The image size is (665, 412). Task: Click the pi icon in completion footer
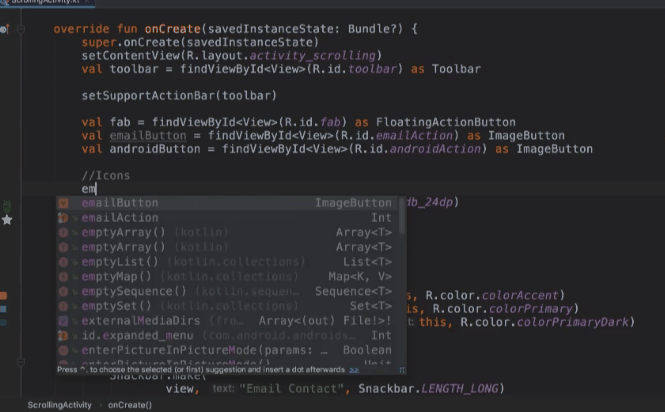click(402, 370)
